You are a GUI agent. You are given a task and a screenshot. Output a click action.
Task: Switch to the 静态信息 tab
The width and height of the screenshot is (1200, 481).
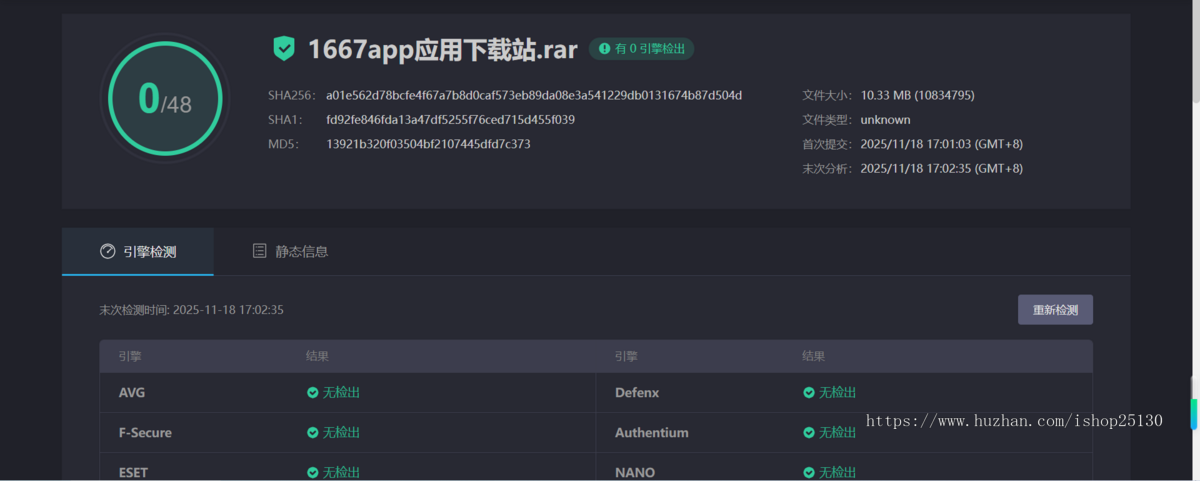(290, 251)
